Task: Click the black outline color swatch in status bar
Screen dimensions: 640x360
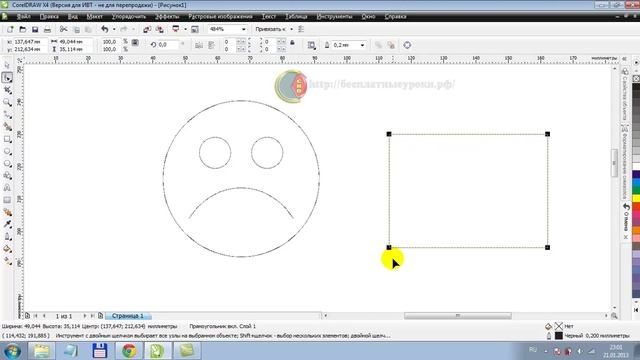Action: pos(559,336)
